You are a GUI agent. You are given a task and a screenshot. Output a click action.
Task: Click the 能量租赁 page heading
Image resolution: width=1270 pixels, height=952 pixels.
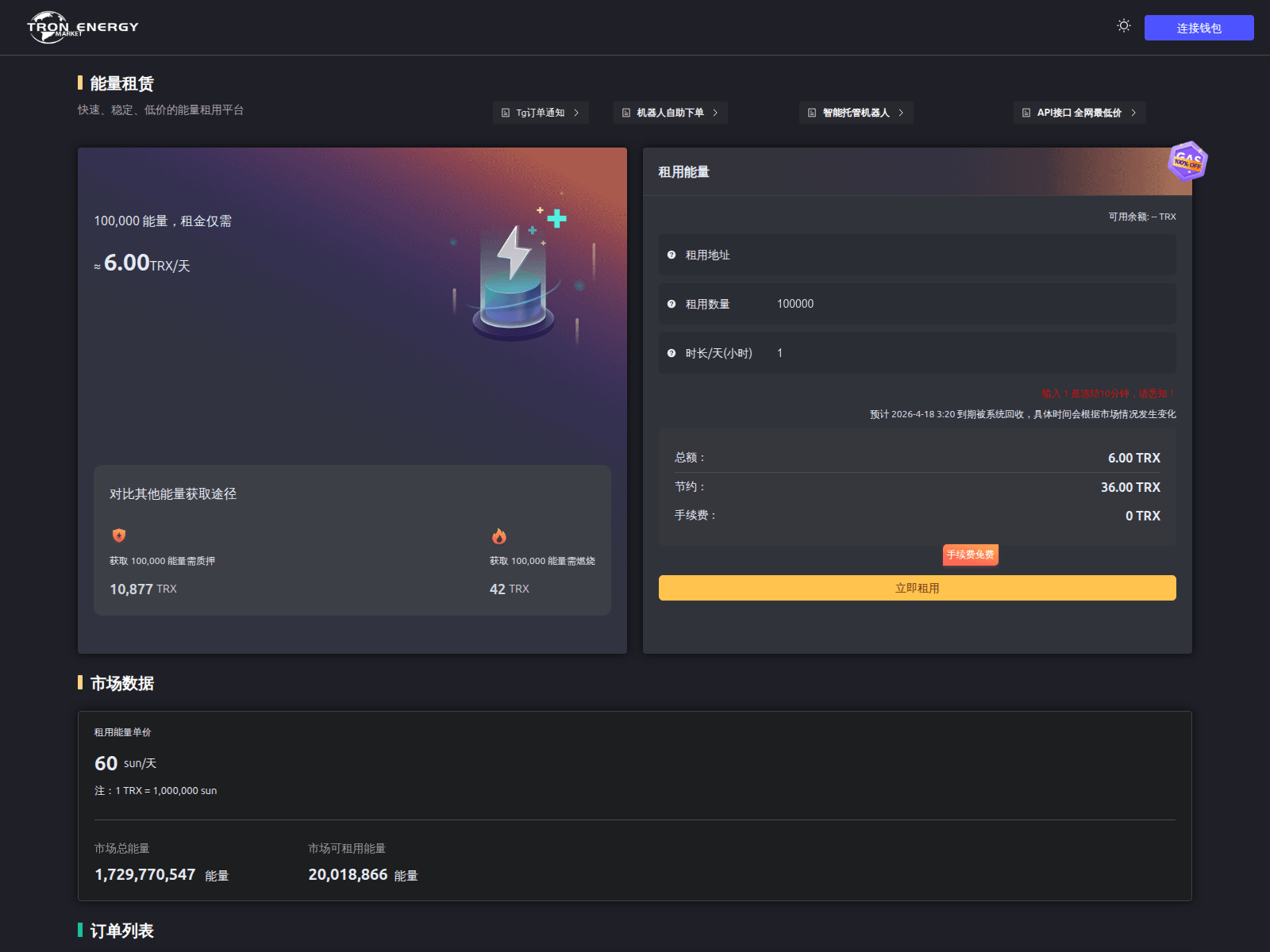click(122, 83)
